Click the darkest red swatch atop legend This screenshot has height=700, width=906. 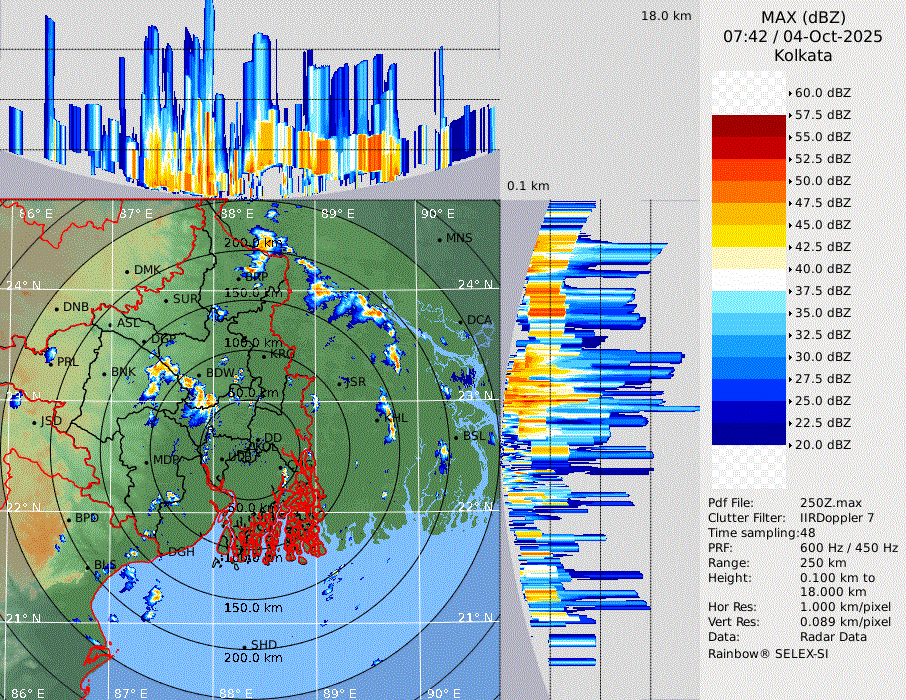click(749, 125)
